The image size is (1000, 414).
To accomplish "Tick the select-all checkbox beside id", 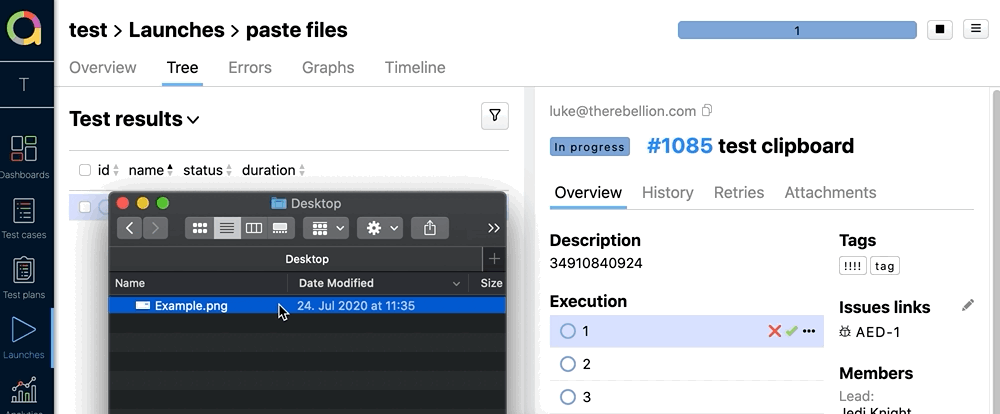I will point(85,170).
